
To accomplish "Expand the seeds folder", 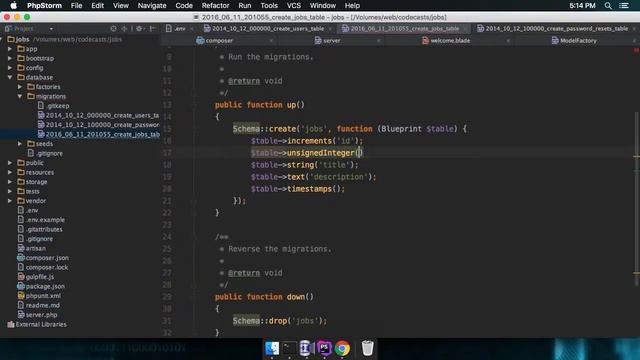I will pos(20,144).
